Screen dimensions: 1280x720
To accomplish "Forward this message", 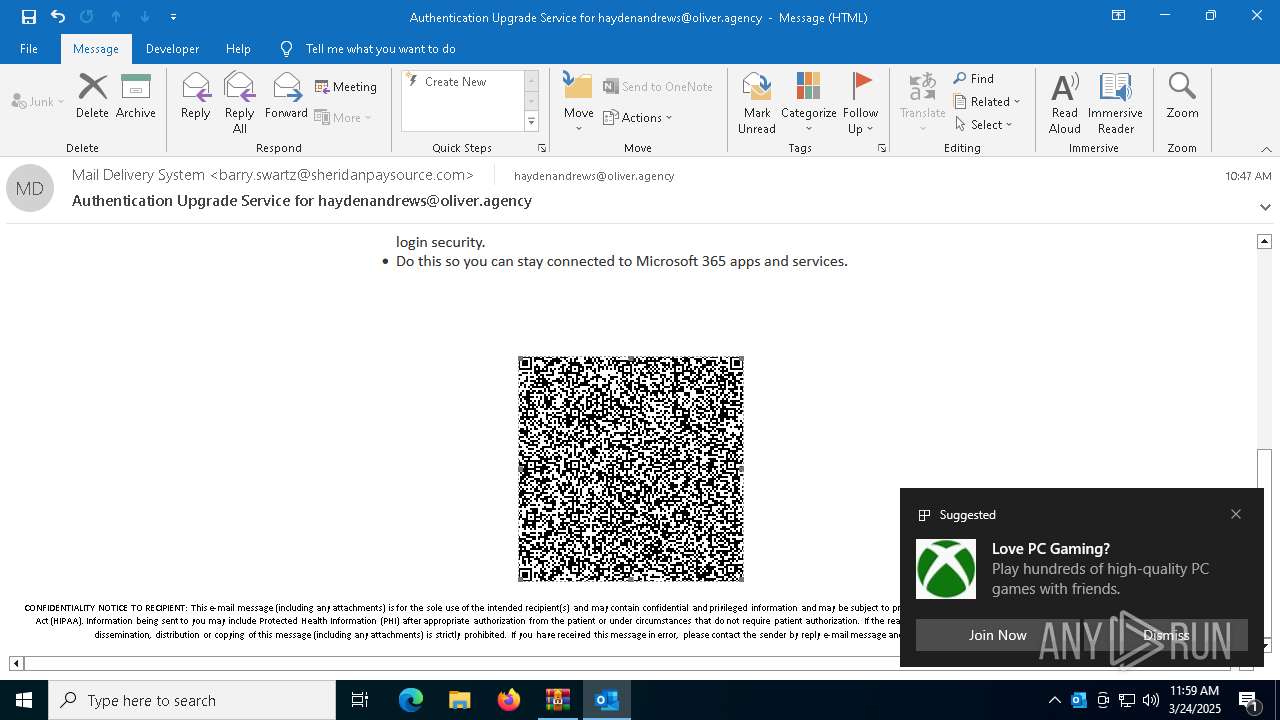I will point(286,96).
